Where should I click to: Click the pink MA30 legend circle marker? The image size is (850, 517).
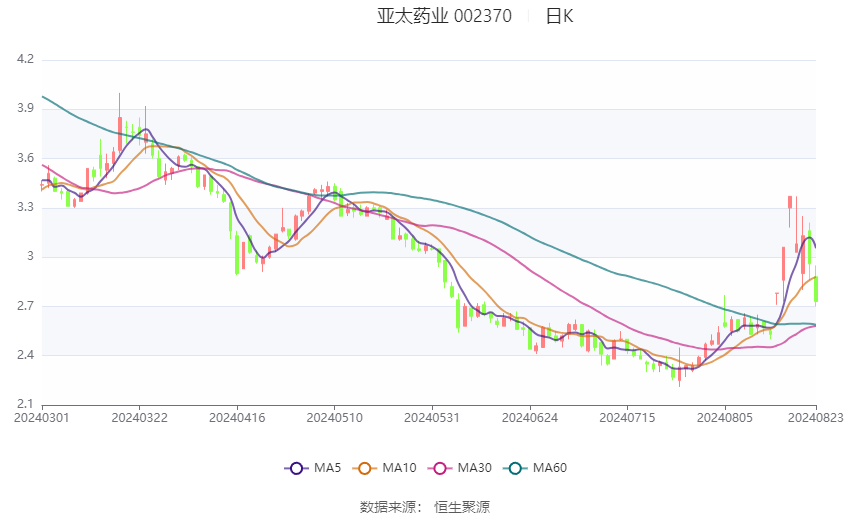coord(437,467)
